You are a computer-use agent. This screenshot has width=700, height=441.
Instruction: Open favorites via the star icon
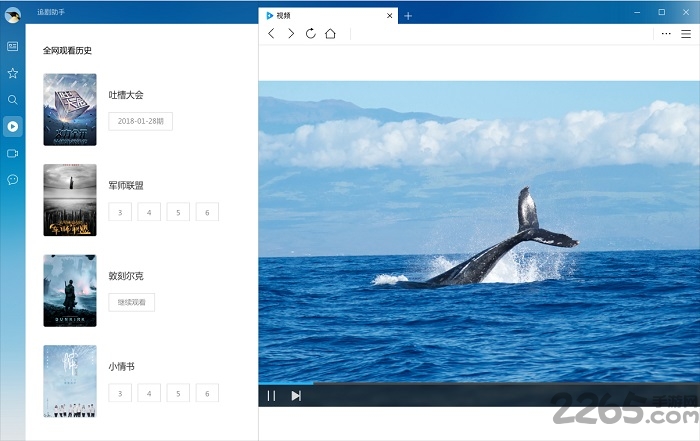click(x=12, y=73)
